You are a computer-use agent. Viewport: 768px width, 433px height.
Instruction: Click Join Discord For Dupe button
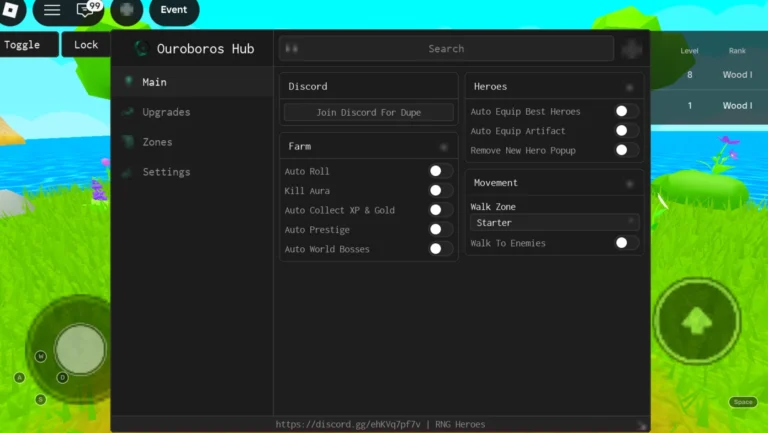368,112
